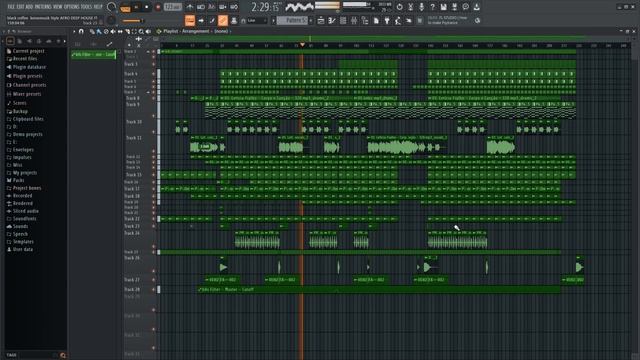
Task: Click the transport stop button
Action: point(147,7)
